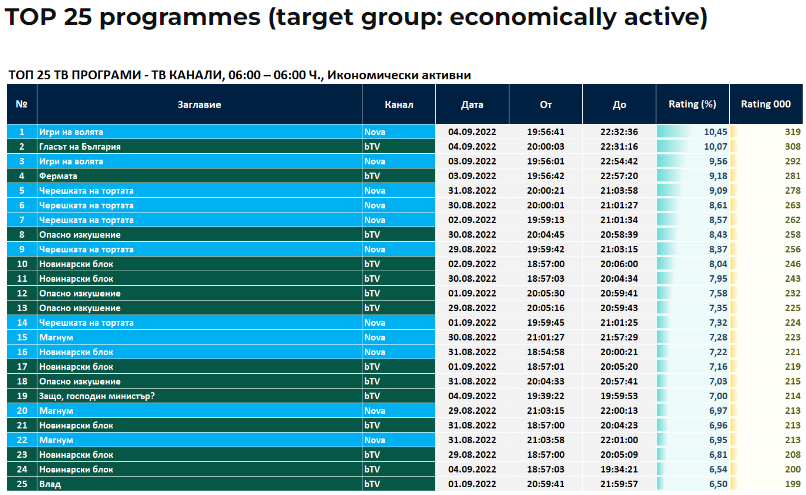Select the start time 20:00:03 cell
806x495 pixels.
pos(546,146)
